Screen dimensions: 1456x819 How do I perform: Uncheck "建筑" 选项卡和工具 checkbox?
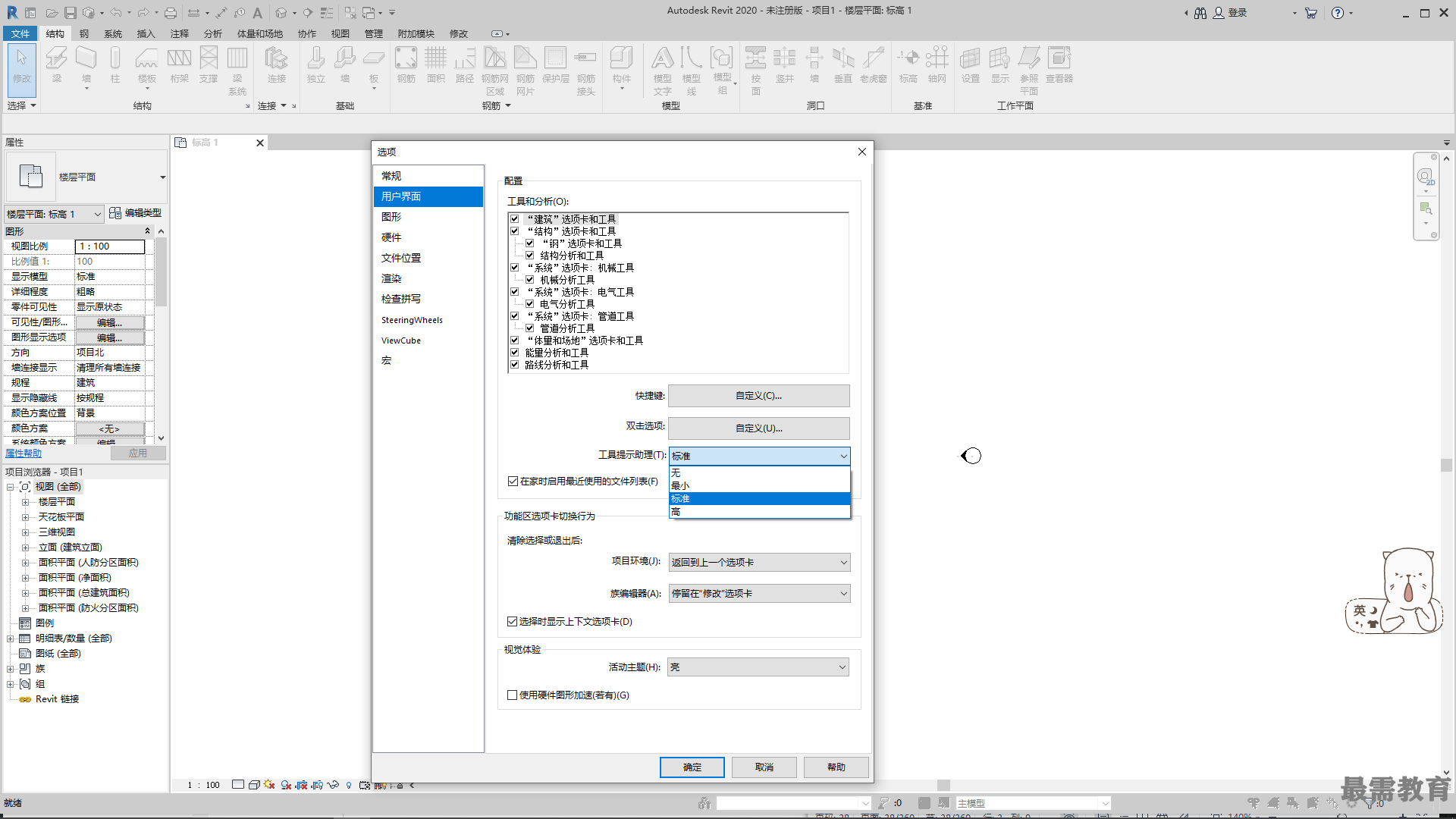click(x=514, y=218)
